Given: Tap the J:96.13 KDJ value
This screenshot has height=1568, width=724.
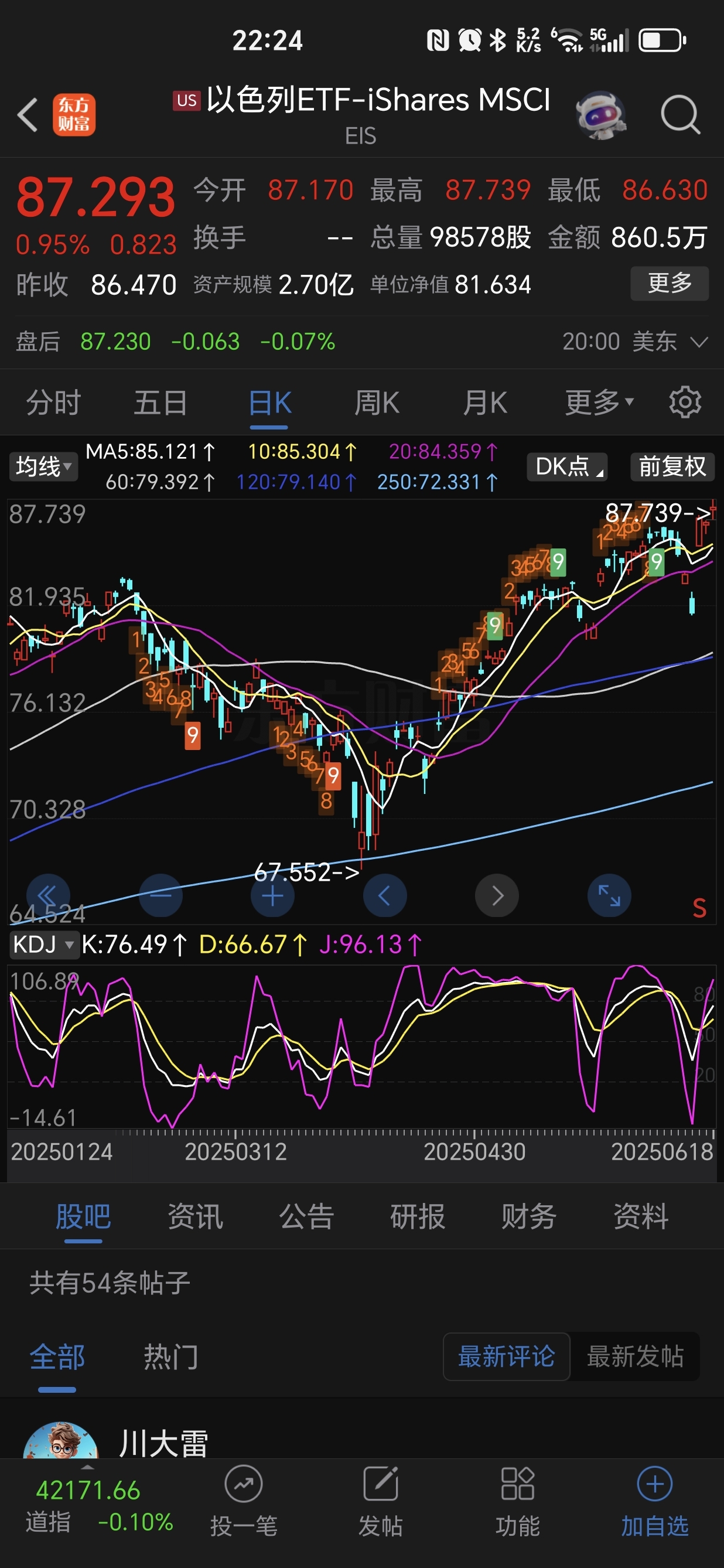Looking at the screenshot, I should pos(370,945).
